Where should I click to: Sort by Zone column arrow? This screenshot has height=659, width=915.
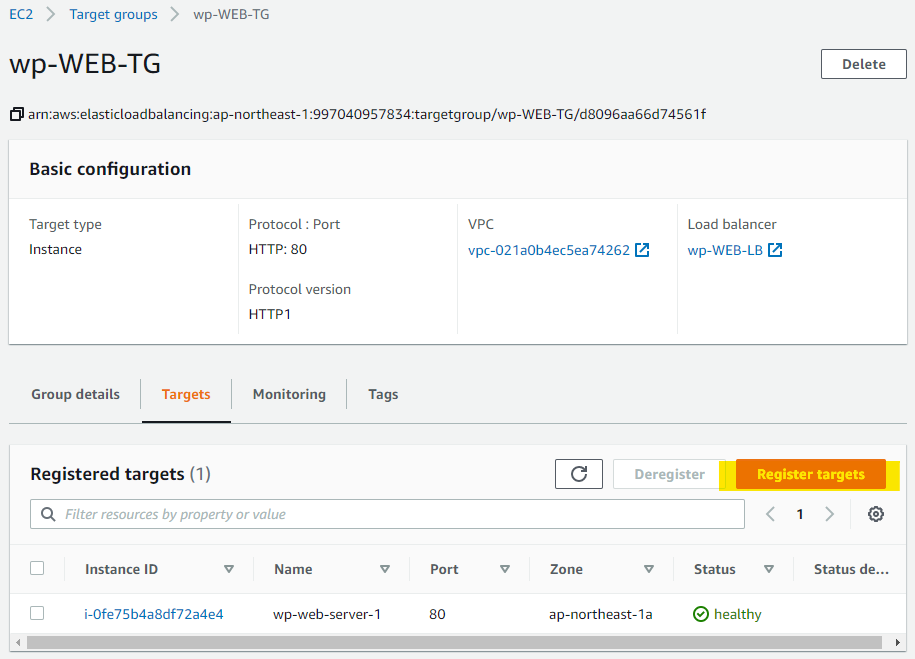(x=648, y=569)
